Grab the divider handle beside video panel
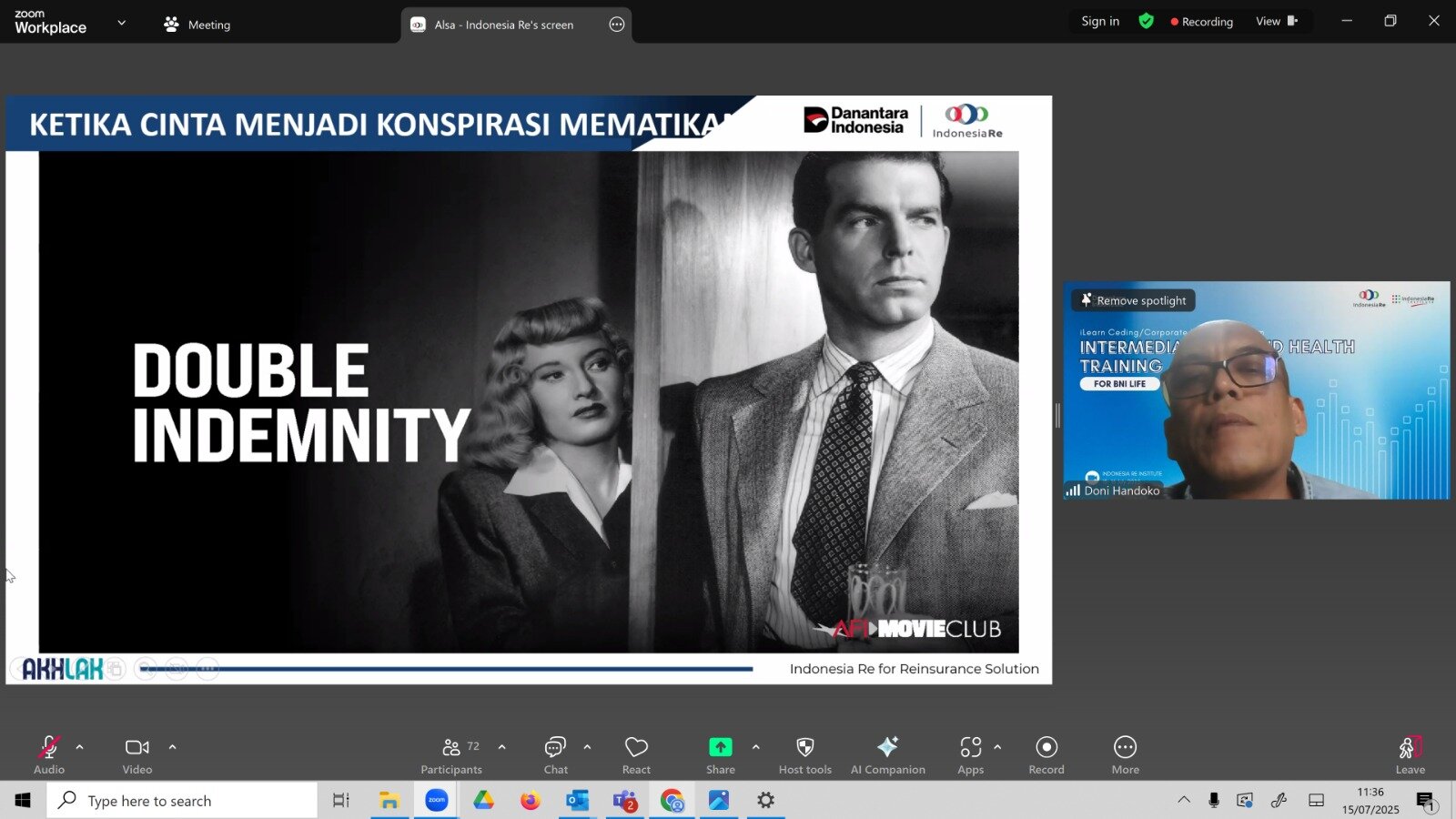The image size is (1456, 819). pos(1057,415)
